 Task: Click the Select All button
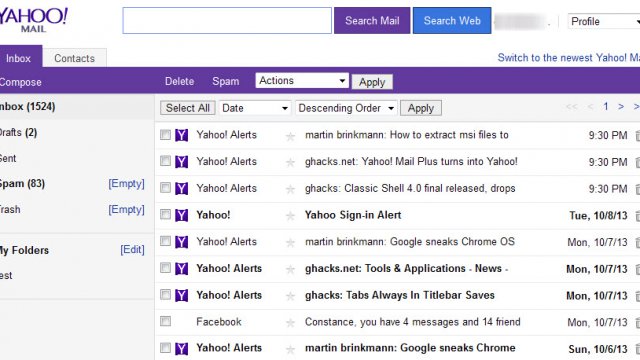pos(187,108)
